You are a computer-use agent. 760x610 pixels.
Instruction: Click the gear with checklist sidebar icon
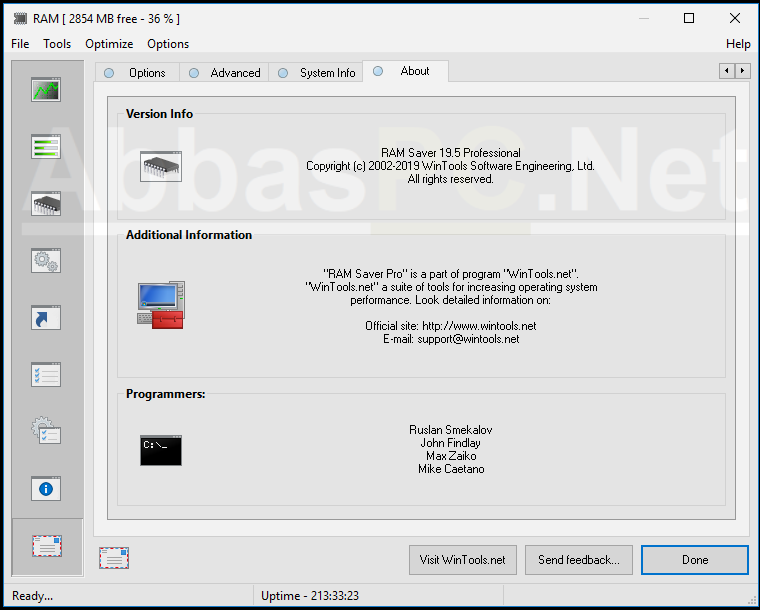coord(46,431)
